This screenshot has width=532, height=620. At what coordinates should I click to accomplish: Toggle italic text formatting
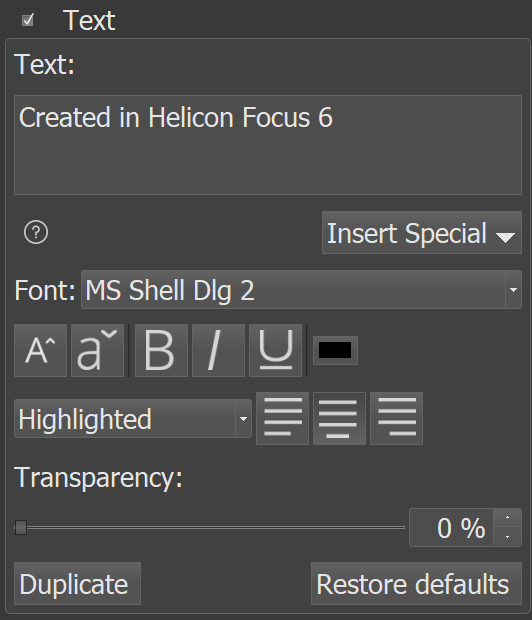(218, 350)
